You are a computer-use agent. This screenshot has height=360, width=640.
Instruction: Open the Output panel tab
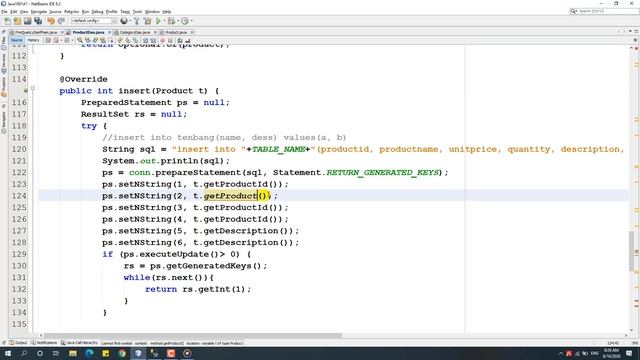coord(18,343)
